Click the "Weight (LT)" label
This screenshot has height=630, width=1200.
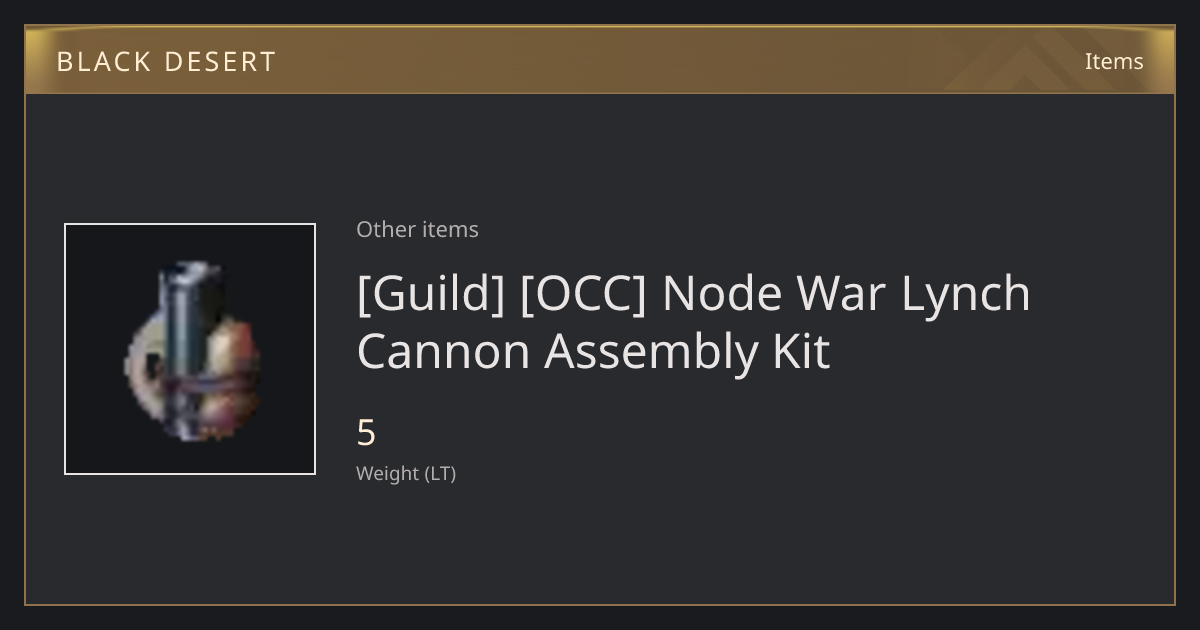coord(406,473)
